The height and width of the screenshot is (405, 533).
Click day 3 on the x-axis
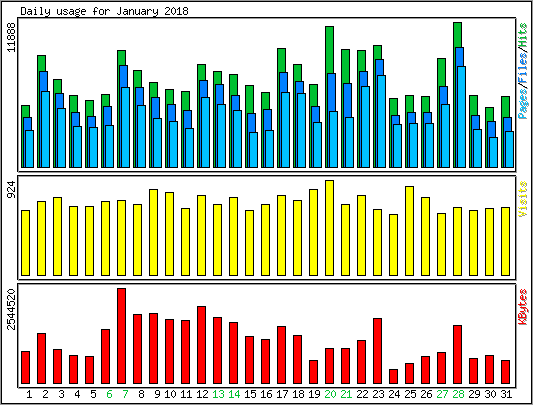tap(61, 394)
